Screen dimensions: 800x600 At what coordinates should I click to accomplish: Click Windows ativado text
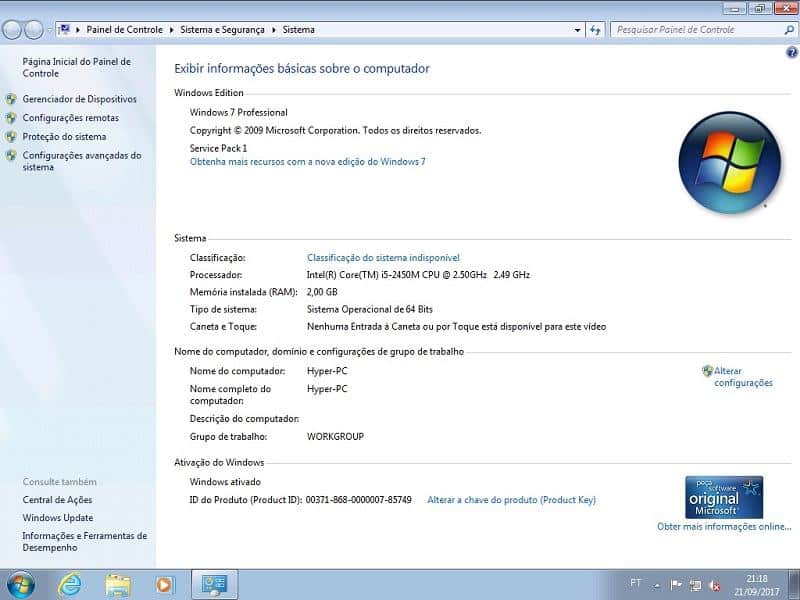click(225, 482)
